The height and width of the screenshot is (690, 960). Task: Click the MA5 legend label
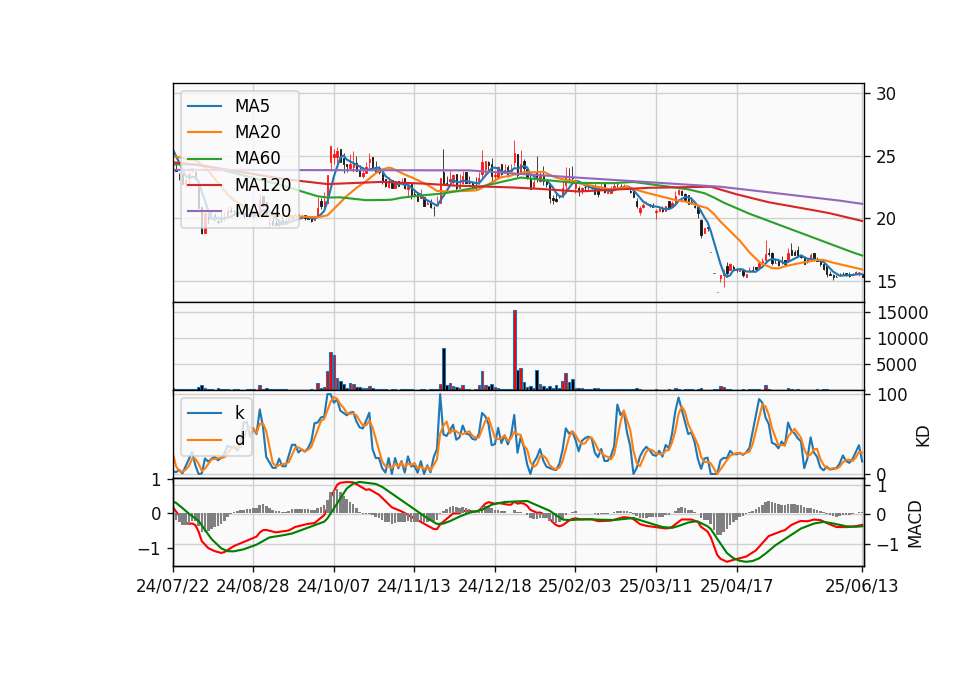252,106
